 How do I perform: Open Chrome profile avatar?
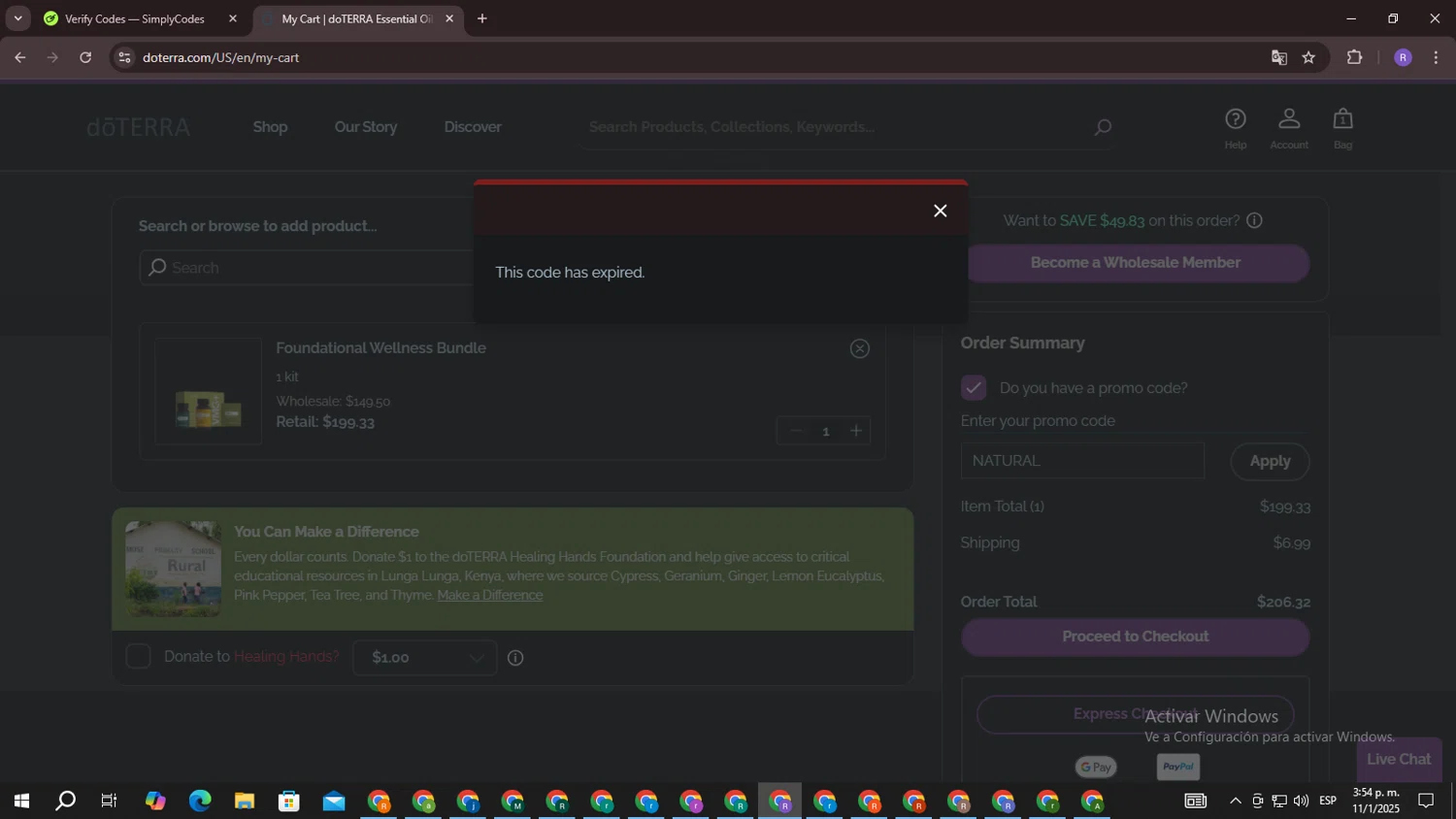[x=1403, y=57]
